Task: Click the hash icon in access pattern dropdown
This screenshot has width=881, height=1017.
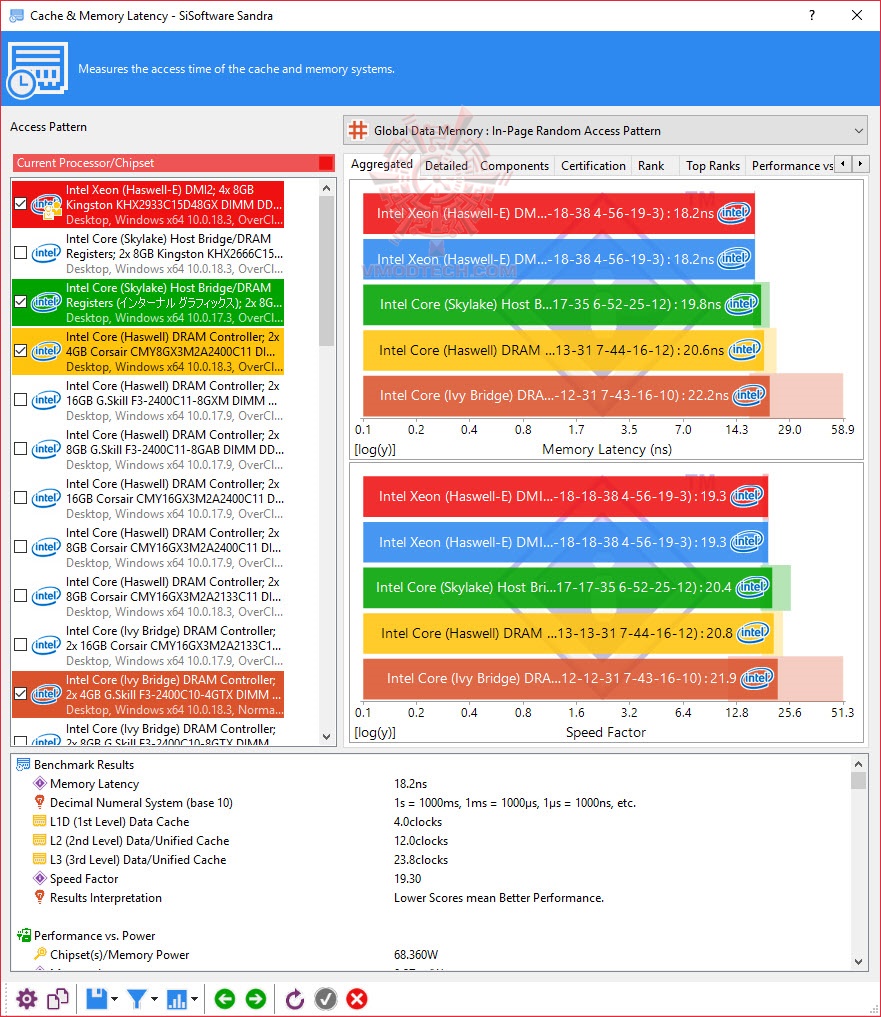Action: click(x=357, y=130)
